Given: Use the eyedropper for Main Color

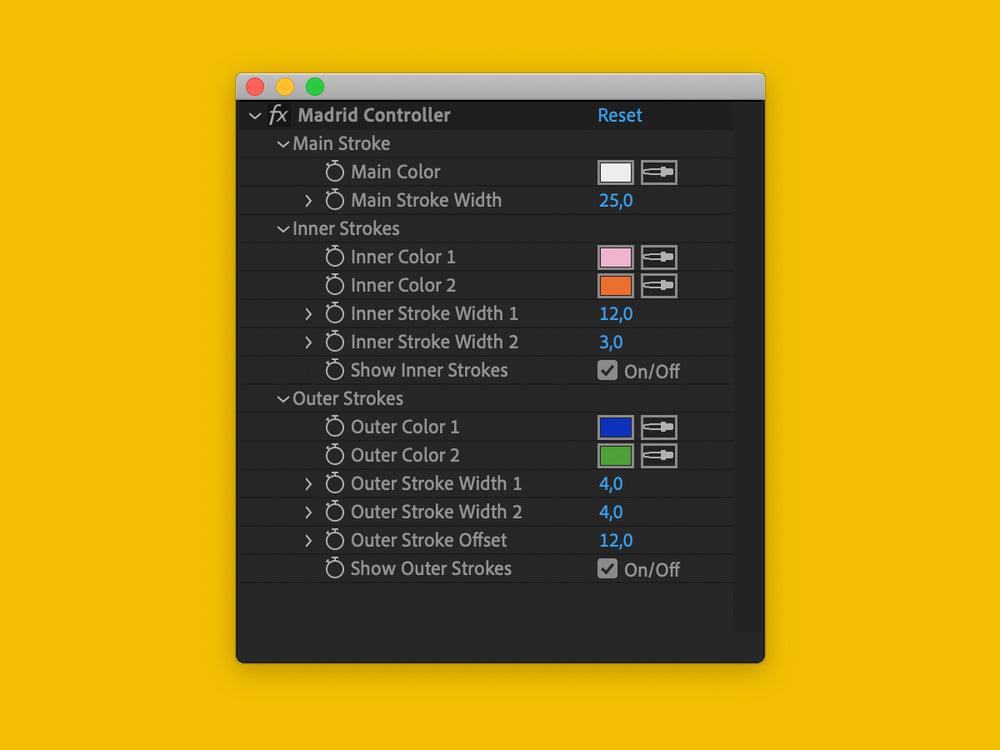Looking at the screenshot, I should (x=659, y=172).
